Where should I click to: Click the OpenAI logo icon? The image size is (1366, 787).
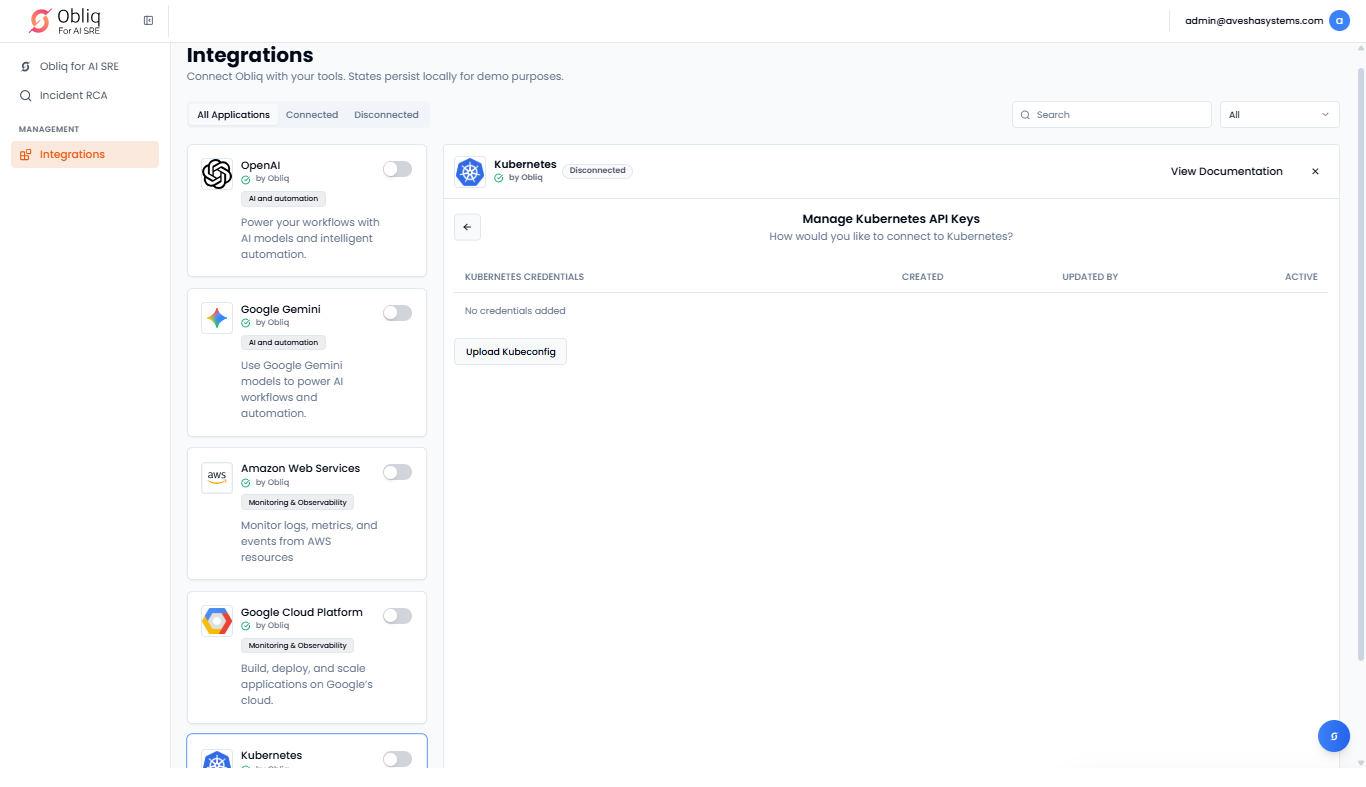pos(217,174)
